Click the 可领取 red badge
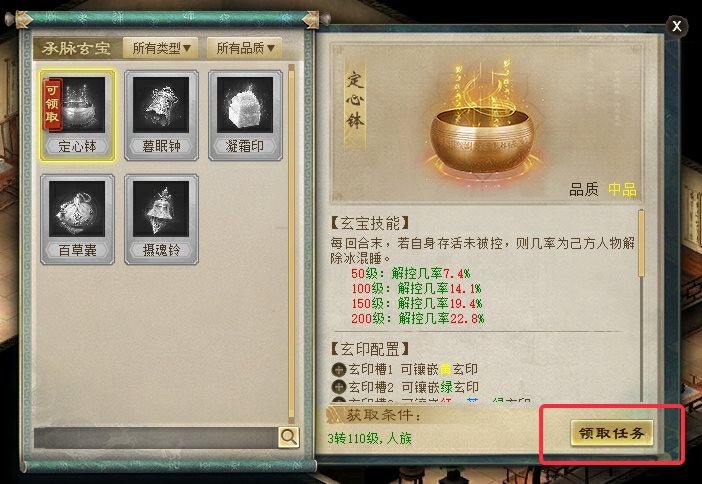The image size is (702, 484). tap(52, 104)
